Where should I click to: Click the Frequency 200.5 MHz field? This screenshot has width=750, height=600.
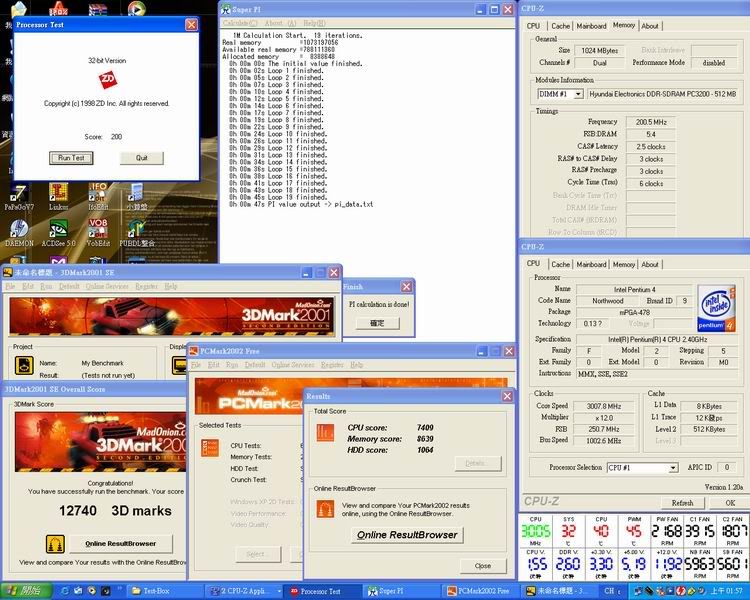pos(651,122)
